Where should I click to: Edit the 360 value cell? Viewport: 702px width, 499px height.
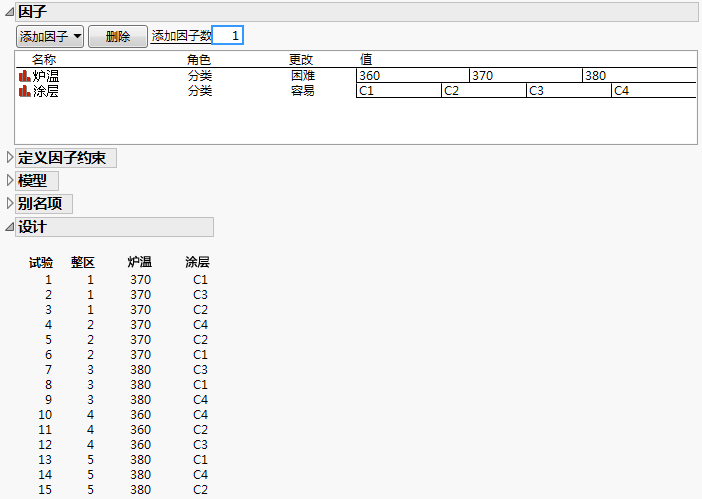click(x=413, y=76)
